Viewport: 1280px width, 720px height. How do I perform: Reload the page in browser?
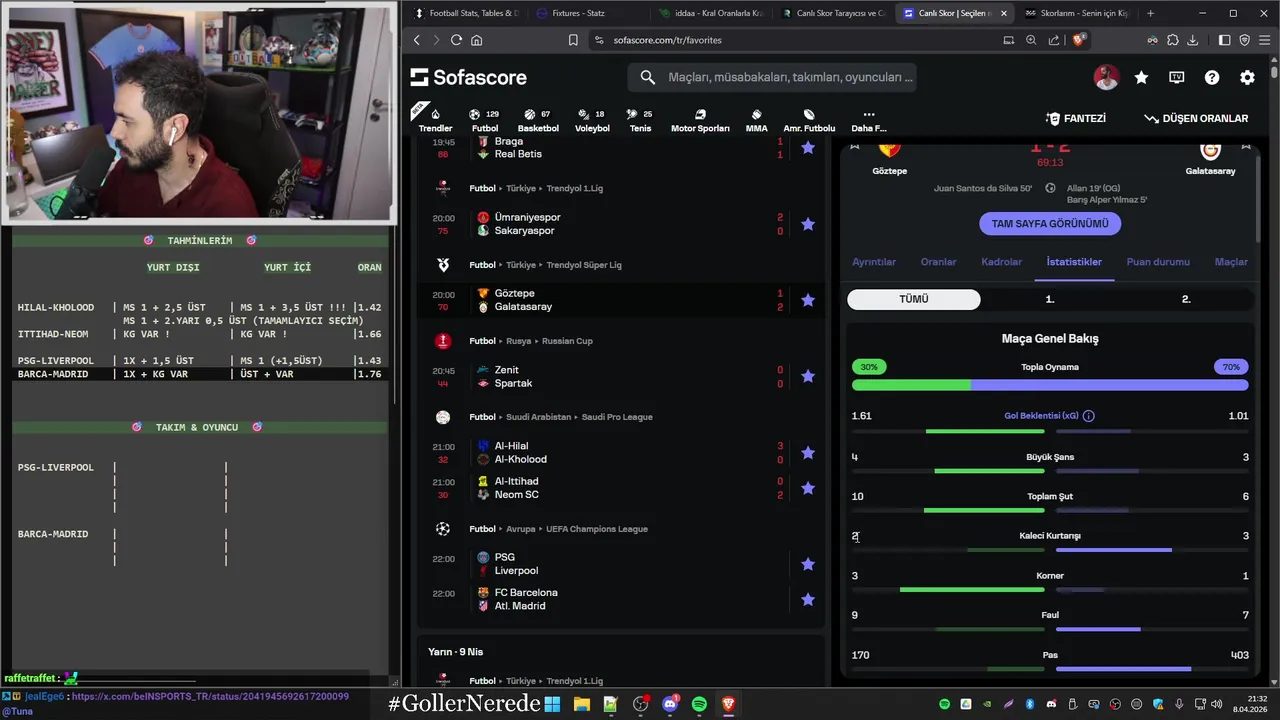click(456, 40)
